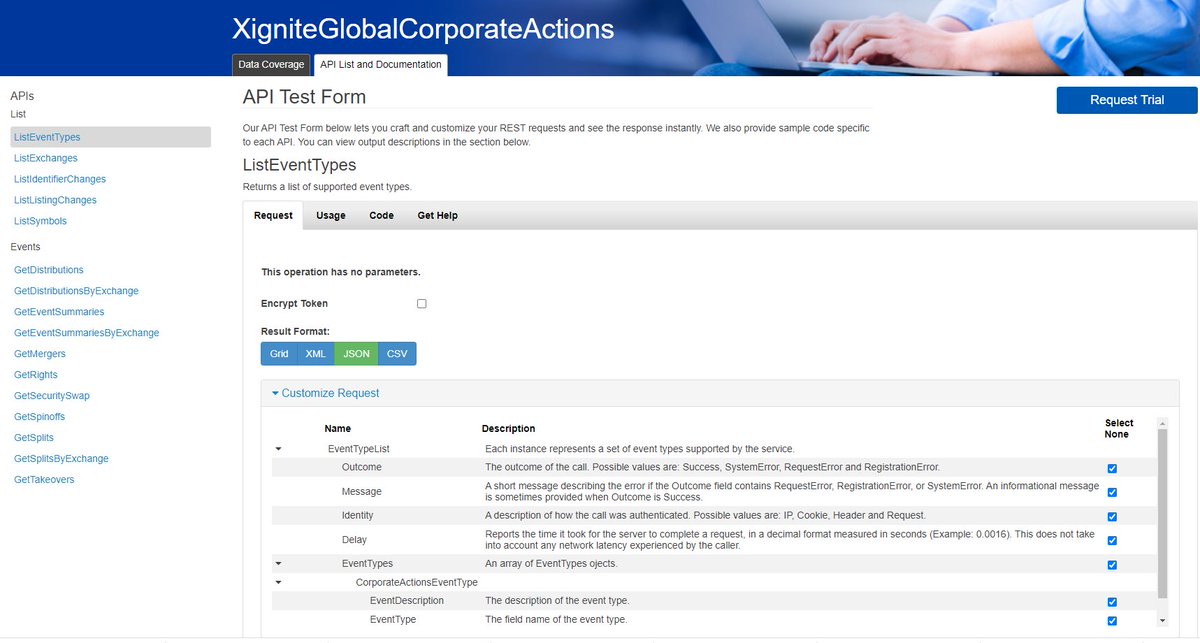Click the field list scroll-down arrow
The width and height of the screenshot is (1200, 643).
click(1161, 620)
